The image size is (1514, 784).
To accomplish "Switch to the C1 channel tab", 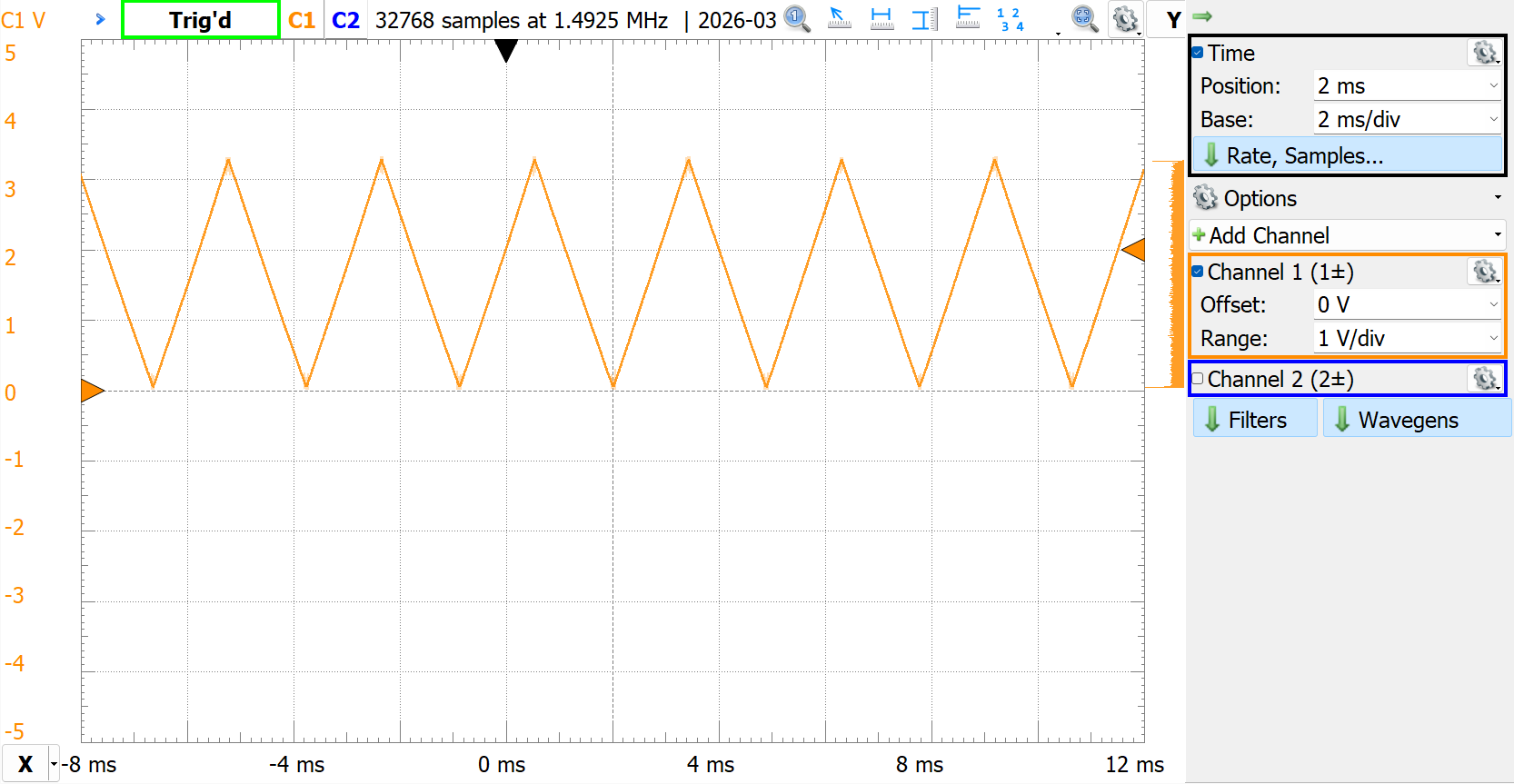I will pos(302,20).
